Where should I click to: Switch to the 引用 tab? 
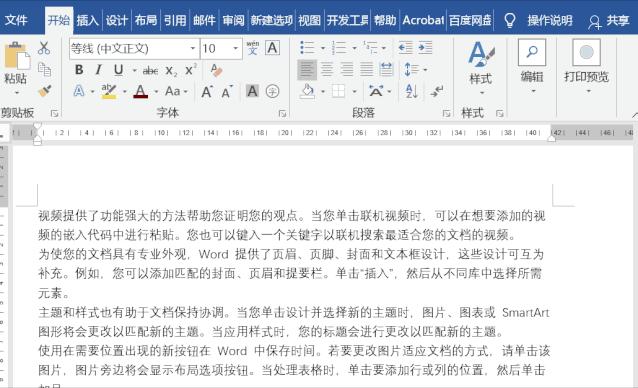175,20
